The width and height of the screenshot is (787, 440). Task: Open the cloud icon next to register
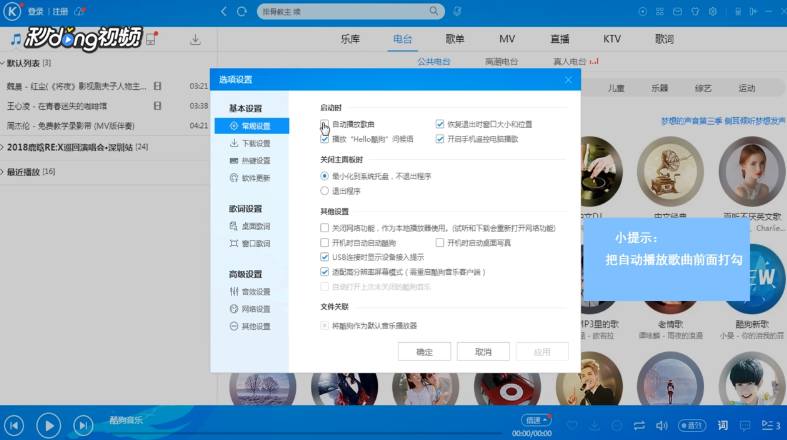(79, 11)
